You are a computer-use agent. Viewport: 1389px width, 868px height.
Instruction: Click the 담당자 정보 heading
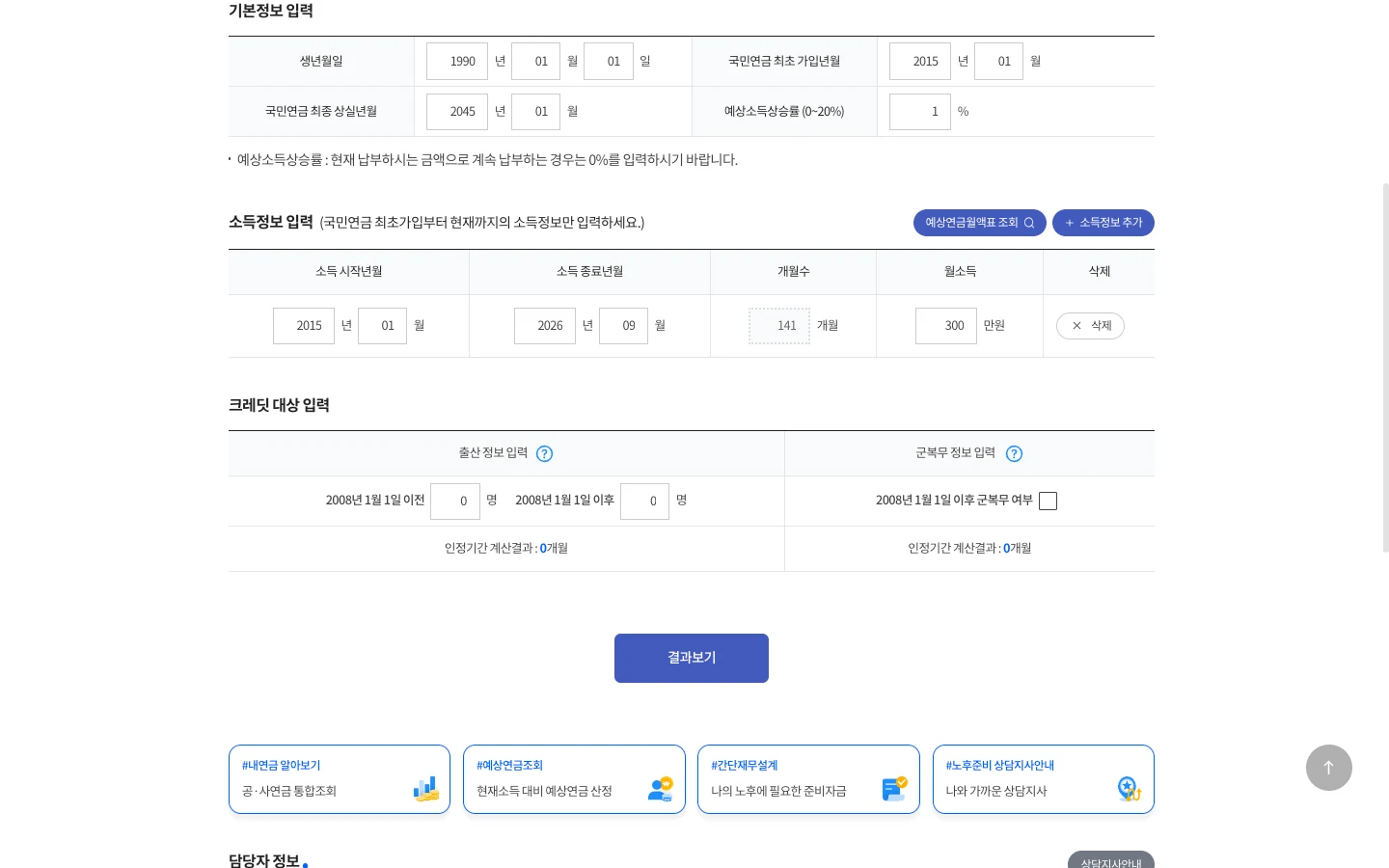(264, 860)
